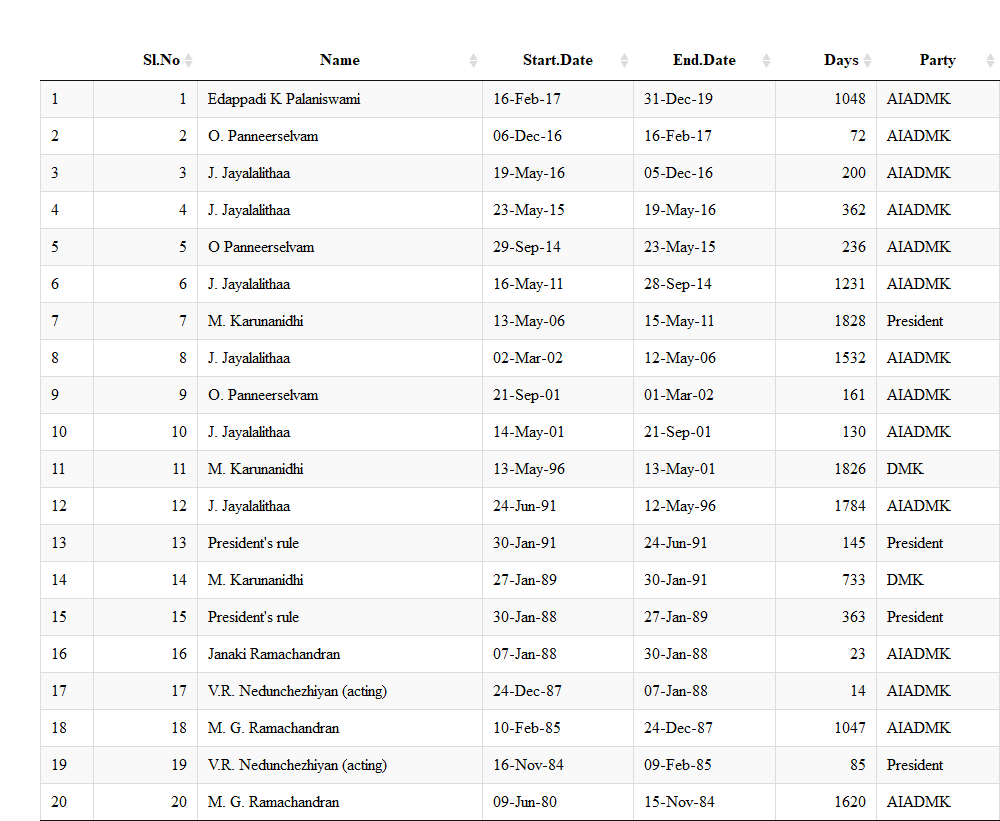Click the sort icon next to Days
Image resolution: width=1000 pixels, height=821 pixels.
(x=868, y=61)
